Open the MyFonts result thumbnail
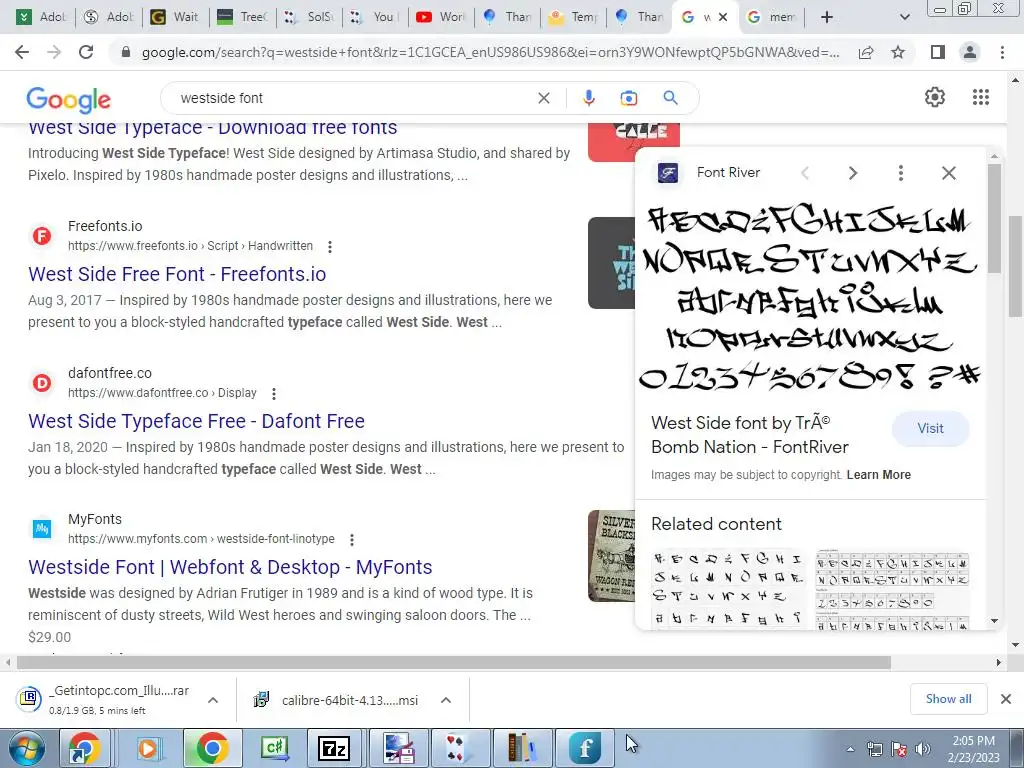The width and height of the screenshot is (1024, 768). click(611, 556)
